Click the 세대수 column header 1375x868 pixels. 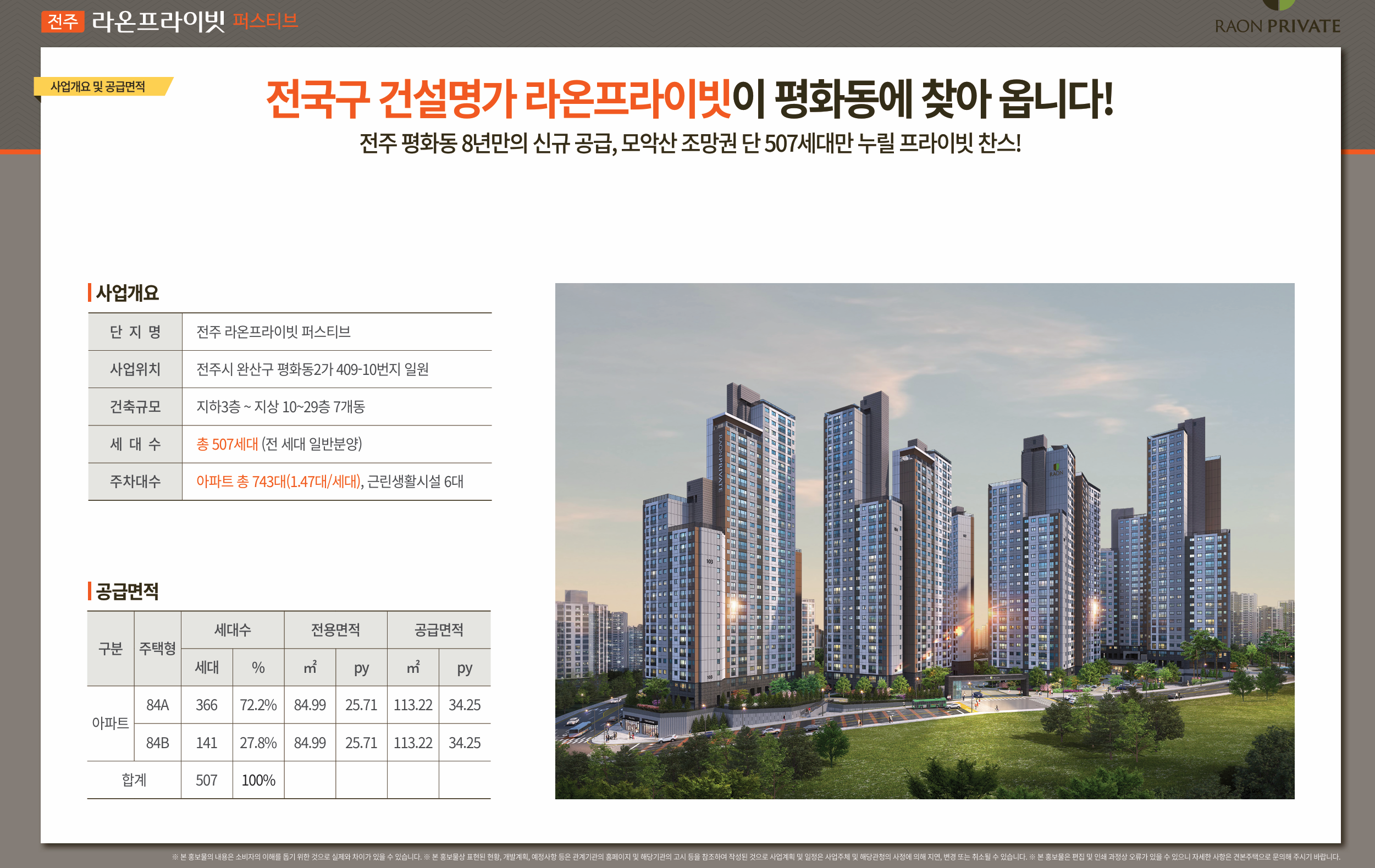click(x=233, y=630)
